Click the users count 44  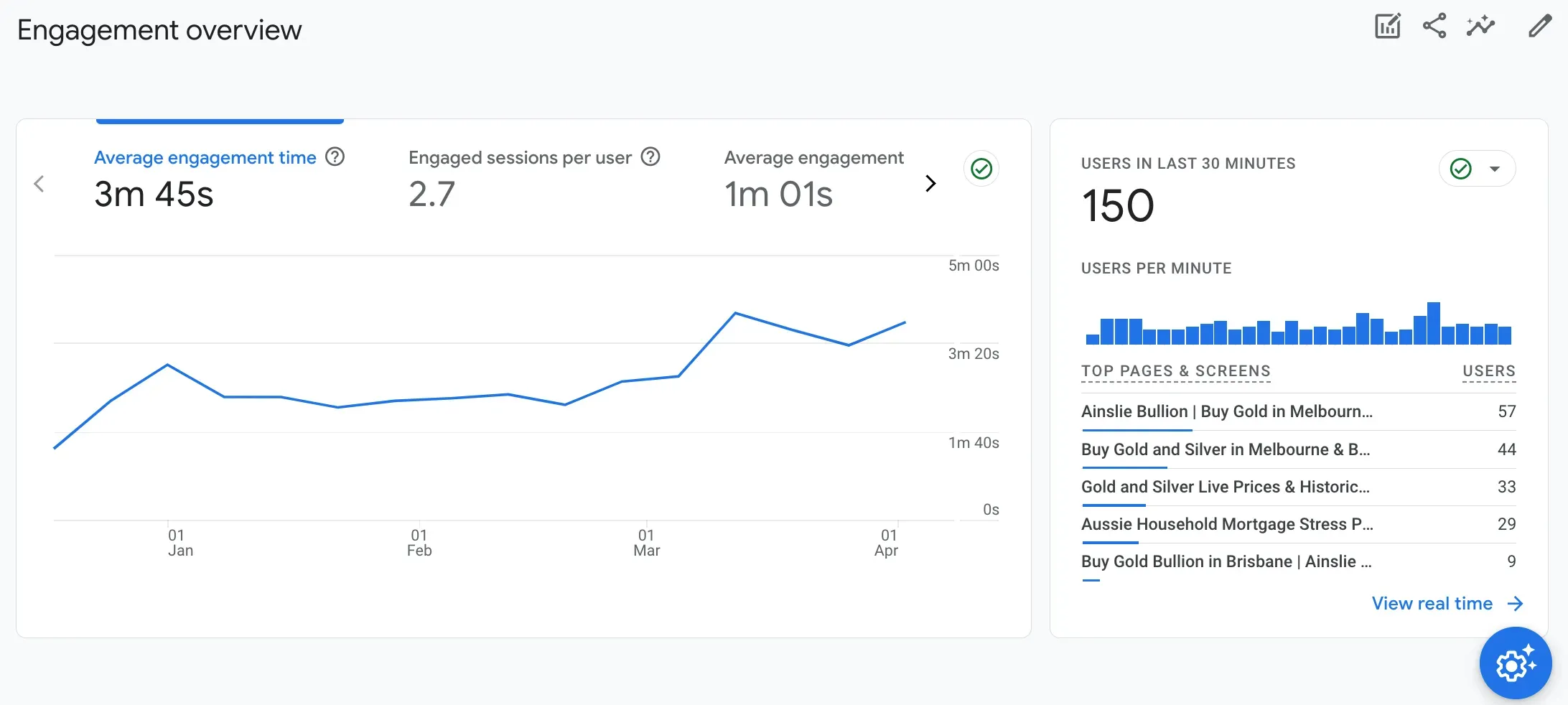pyautogui.click(x=1507, y=449)
